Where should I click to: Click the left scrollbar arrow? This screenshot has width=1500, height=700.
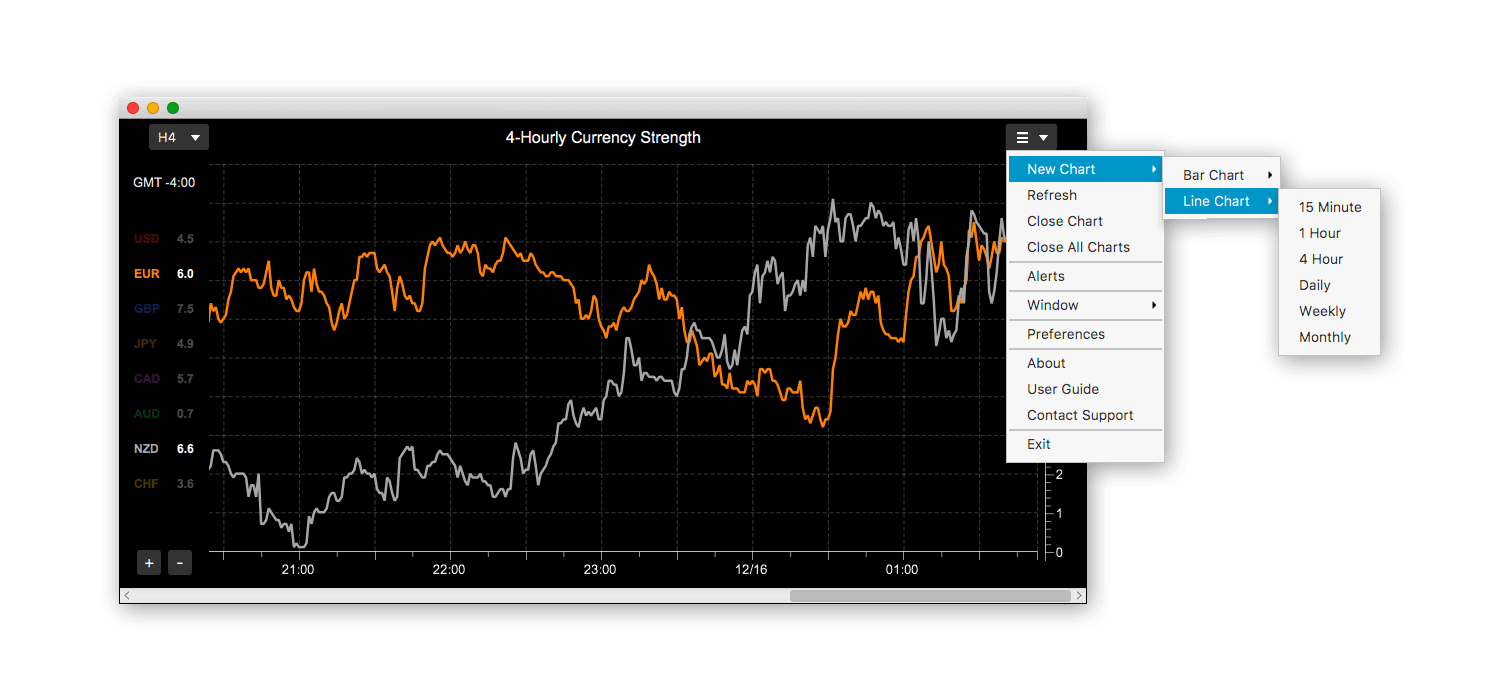tap(127, 595)
